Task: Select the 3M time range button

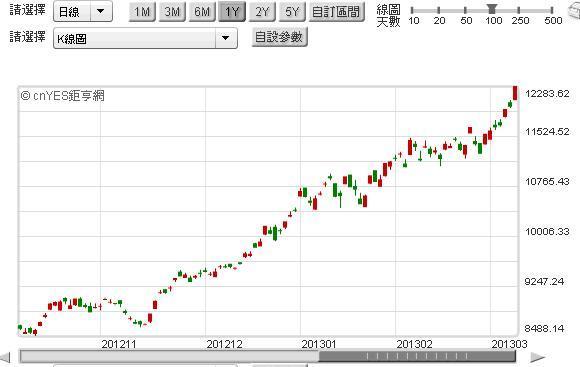Action: click(x=172, y=11)
